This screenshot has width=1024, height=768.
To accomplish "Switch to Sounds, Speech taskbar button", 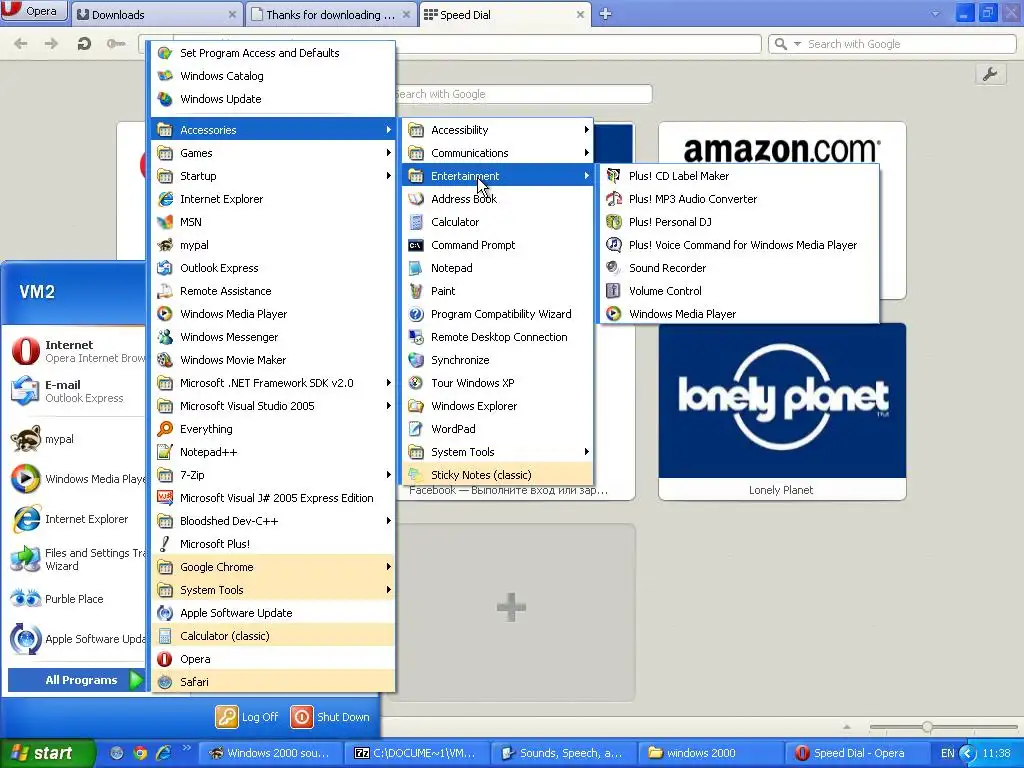I will pyautogui.click(x=562, y=753).
